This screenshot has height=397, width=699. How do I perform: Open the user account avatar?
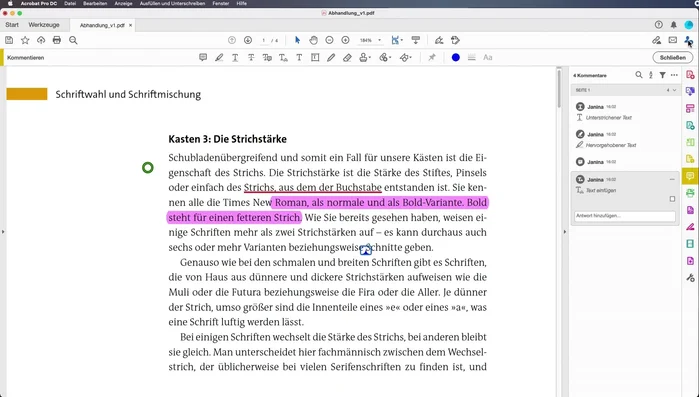coord(689,25)
